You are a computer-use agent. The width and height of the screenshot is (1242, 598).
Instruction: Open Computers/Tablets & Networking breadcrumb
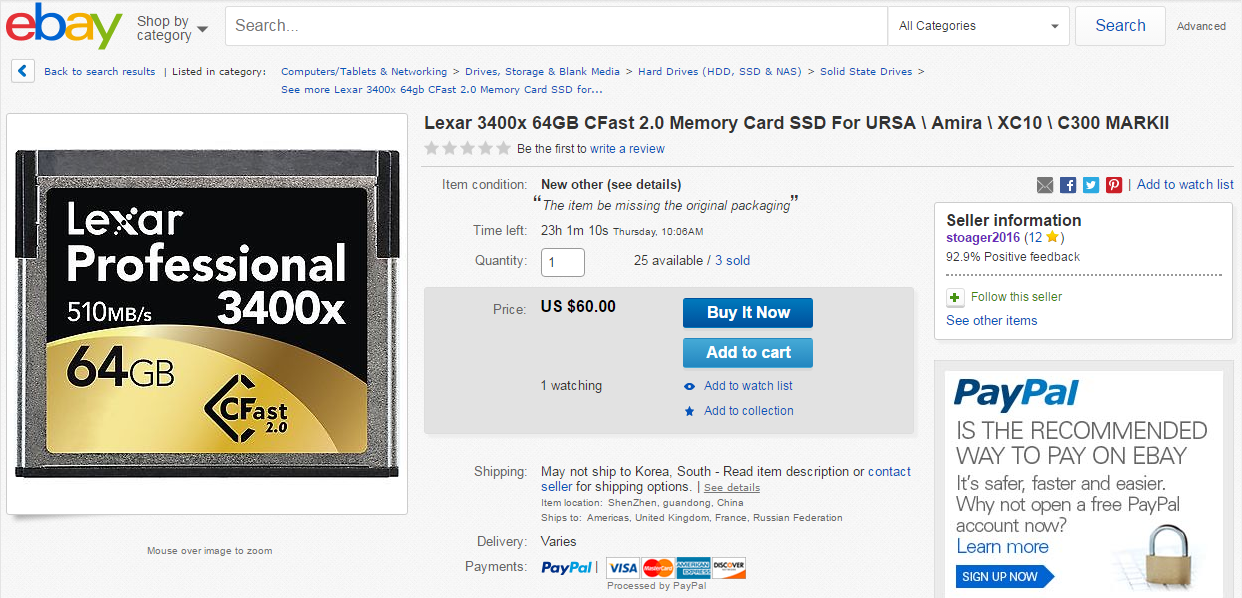pyautogui.click(x=364, y=71)
